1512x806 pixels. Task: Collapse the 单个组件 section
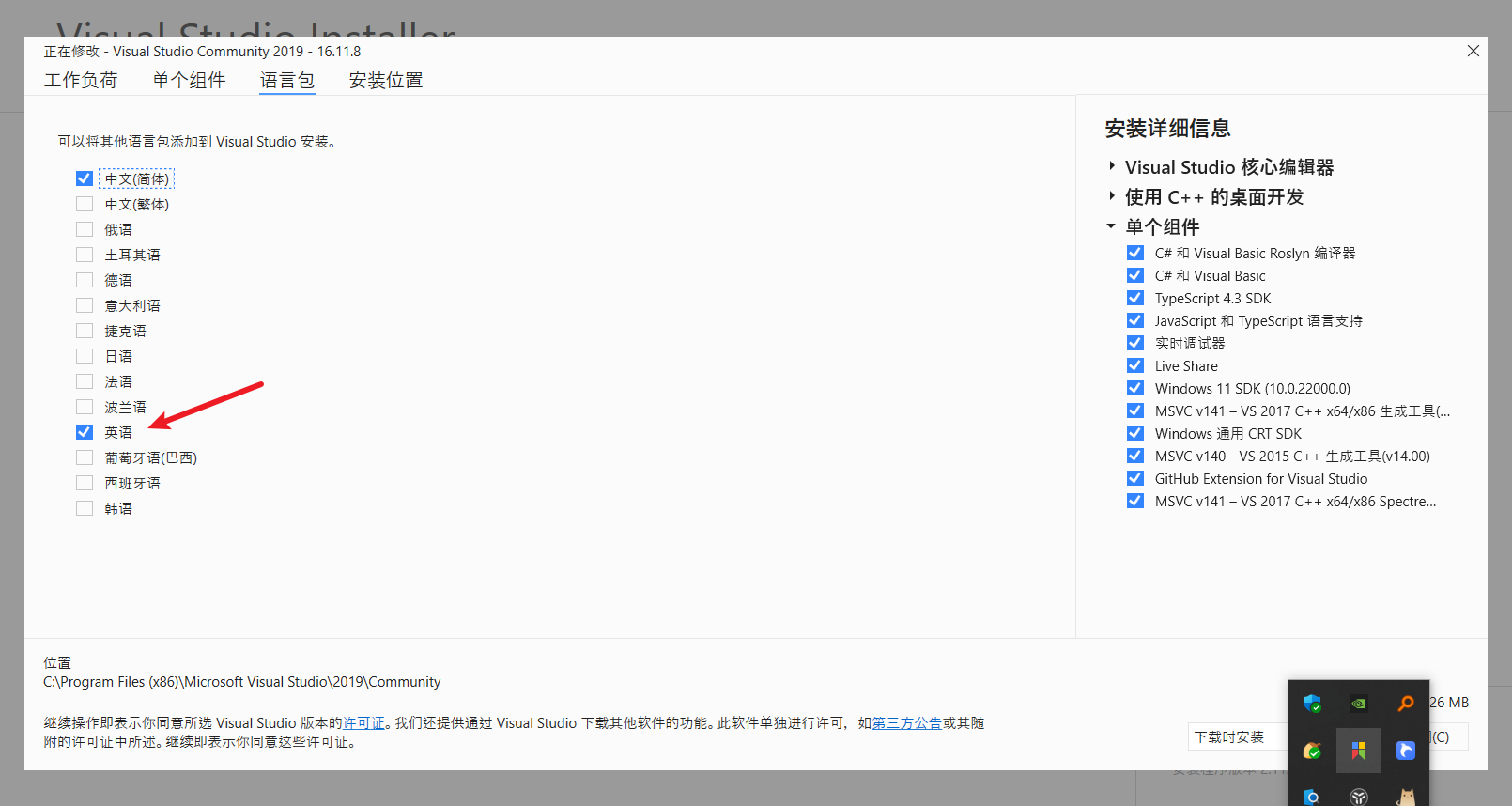(1111, 226)
